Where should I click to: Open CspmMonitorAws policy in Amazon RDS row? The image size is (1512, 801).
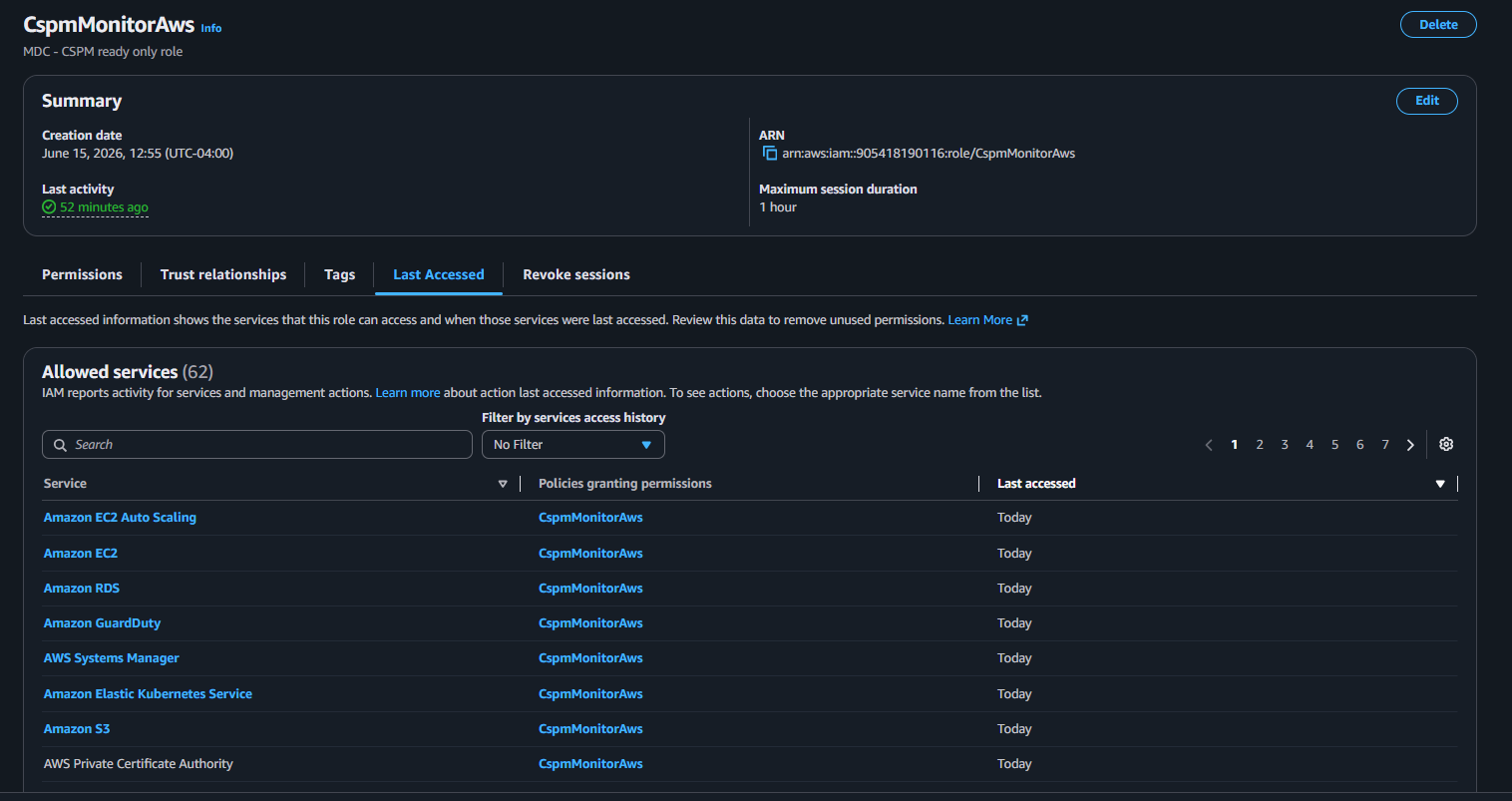[x=590, y=589]
